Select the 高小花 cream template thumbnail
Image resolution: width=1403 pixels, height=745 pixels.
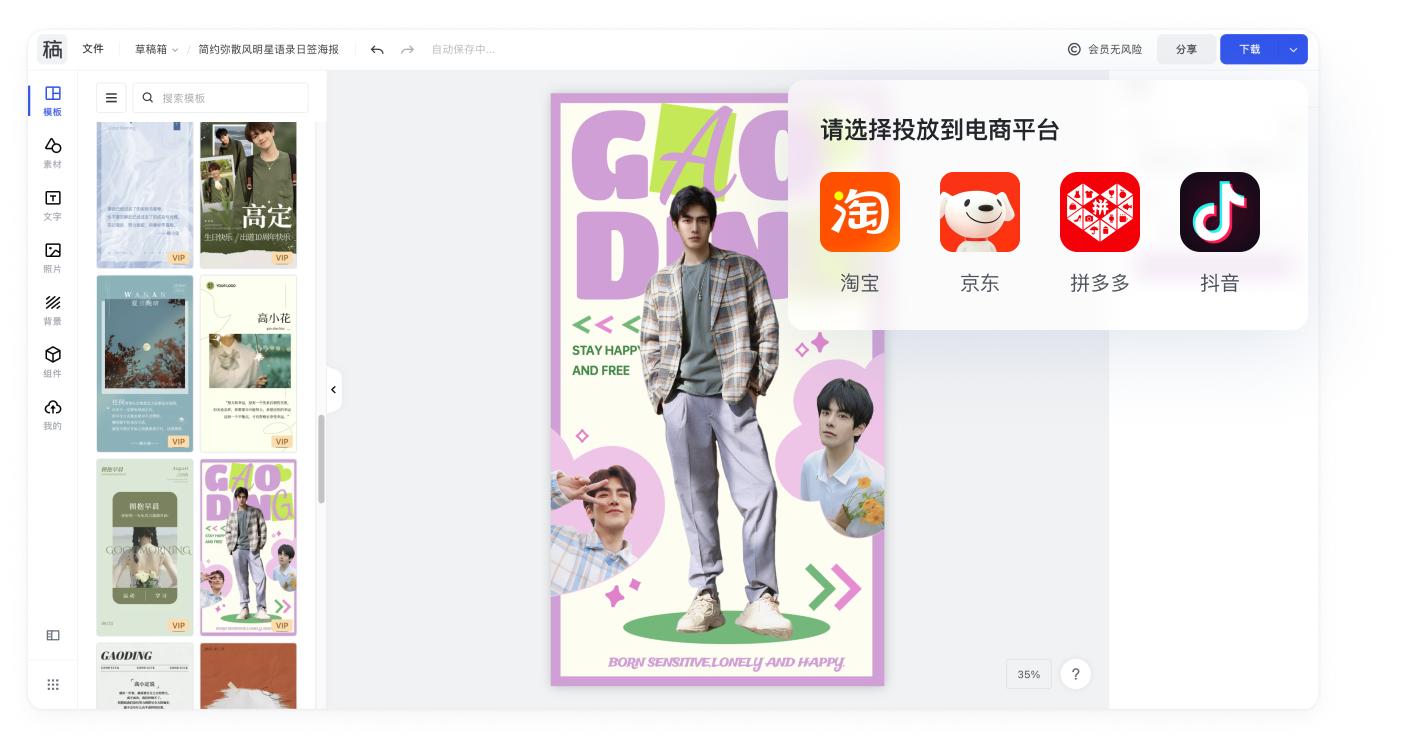(x=248, y=364)
